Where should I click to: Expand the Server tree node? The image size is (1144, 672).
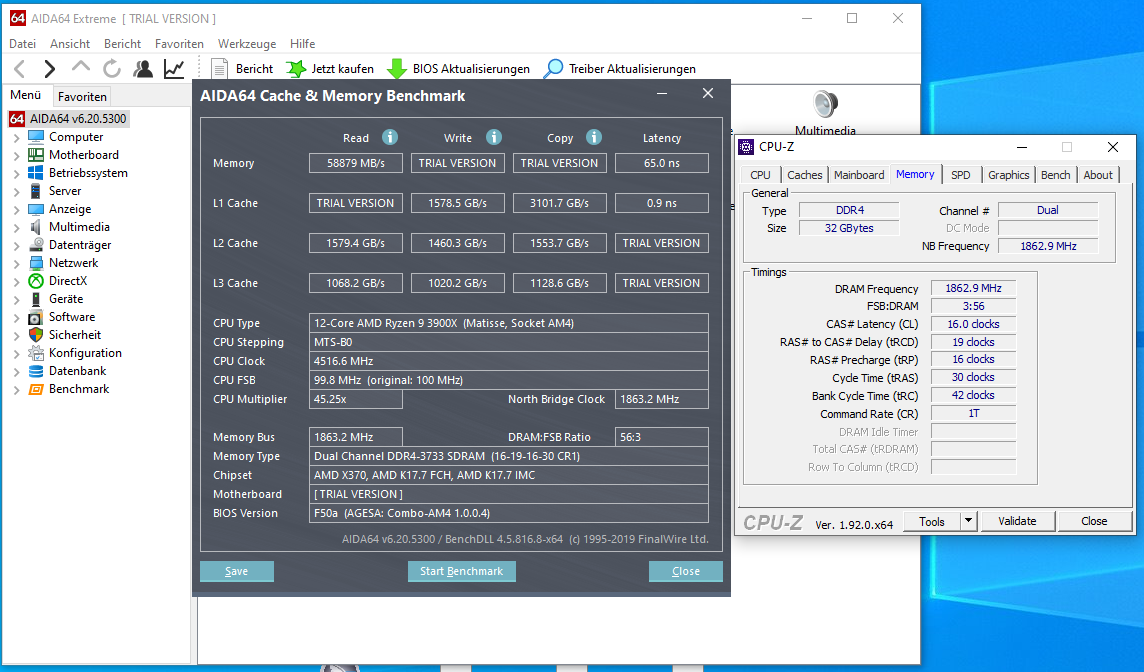click(x=16, y=191)
